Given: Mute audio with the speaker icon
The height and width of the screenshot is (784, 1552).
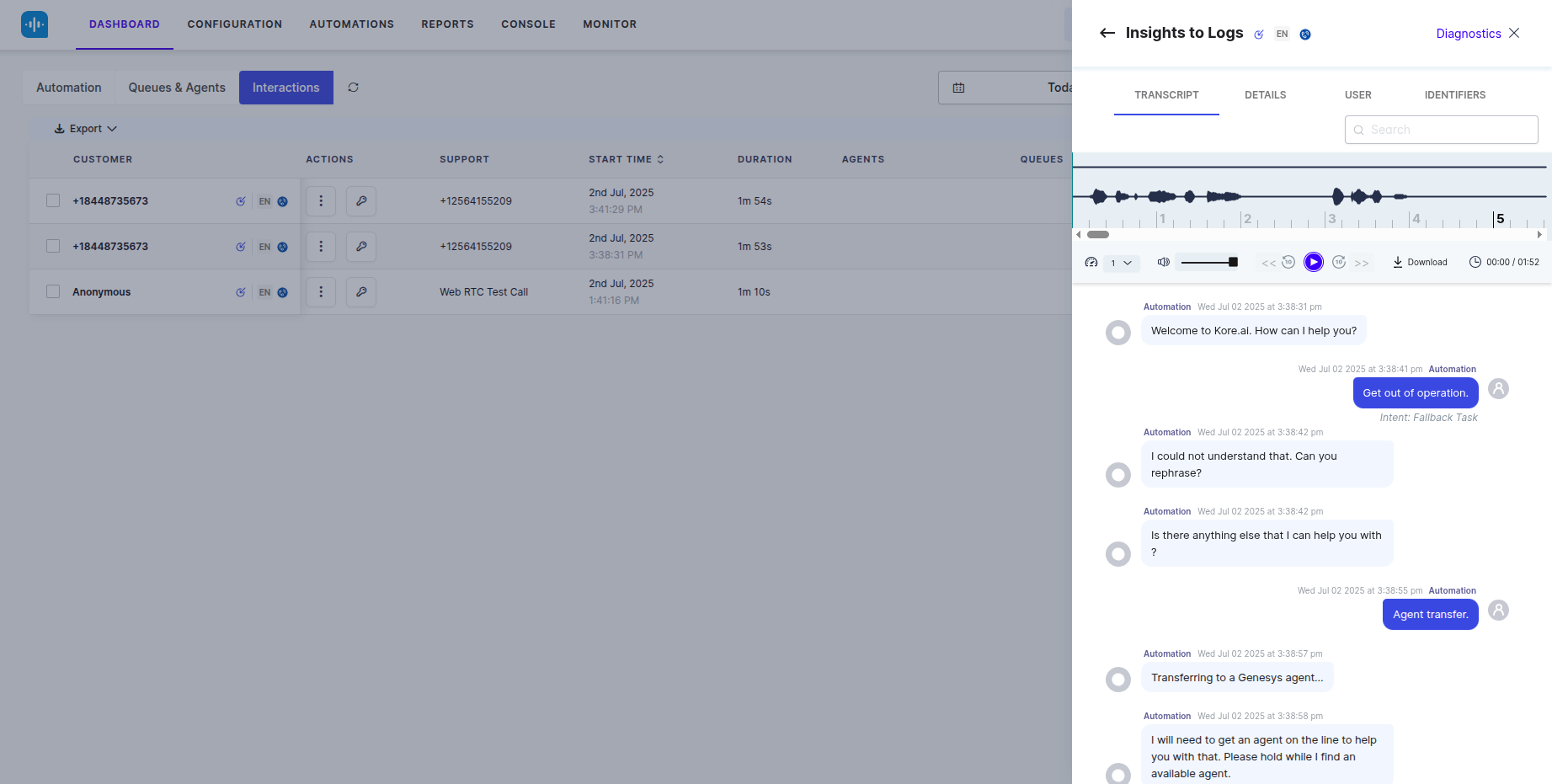Looking at the screenshot, I should tap(1164, 263).
